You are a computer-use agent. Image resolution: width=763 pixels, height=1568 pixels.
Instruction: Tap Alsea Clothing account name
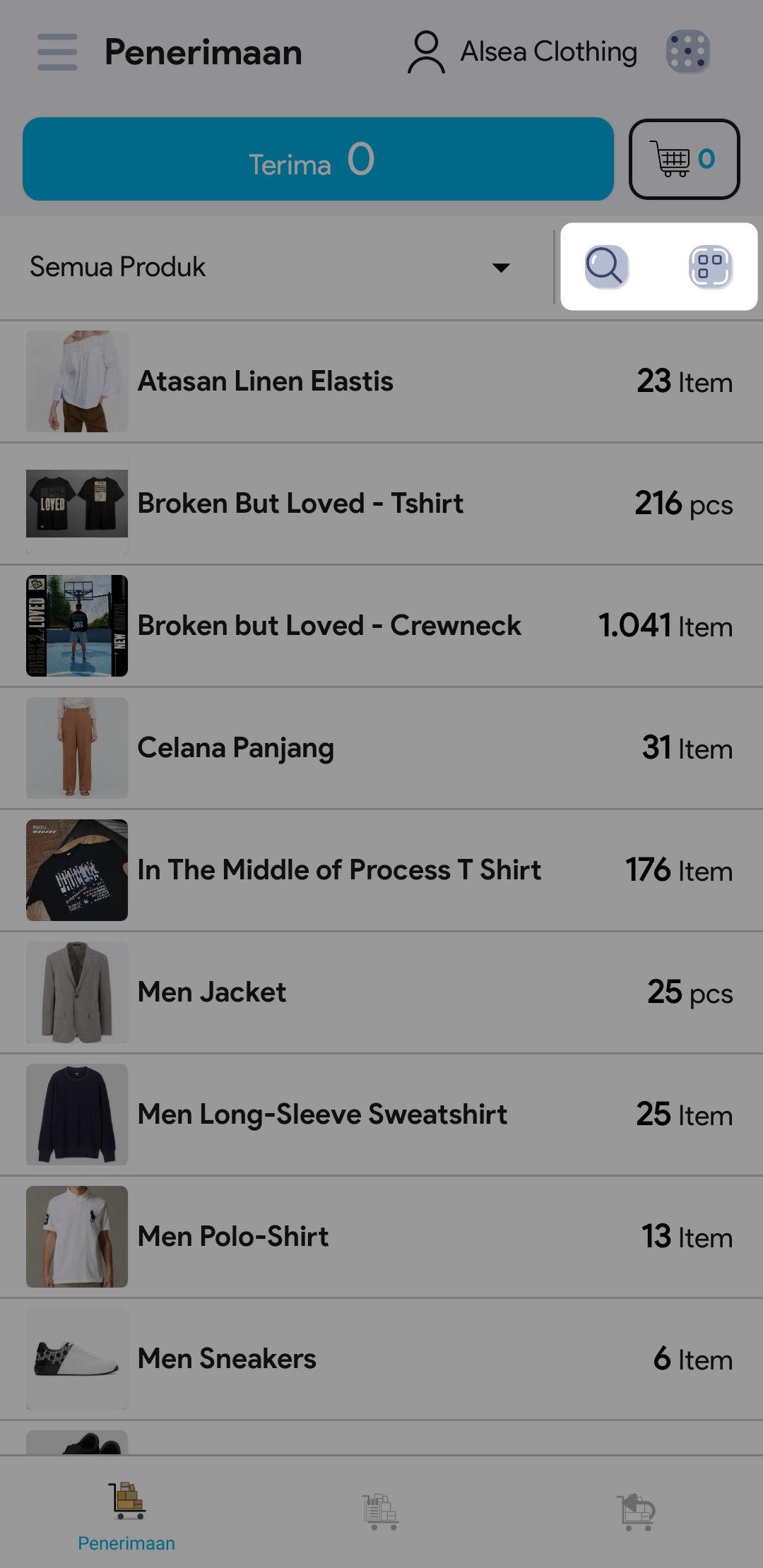coord(548,52)
